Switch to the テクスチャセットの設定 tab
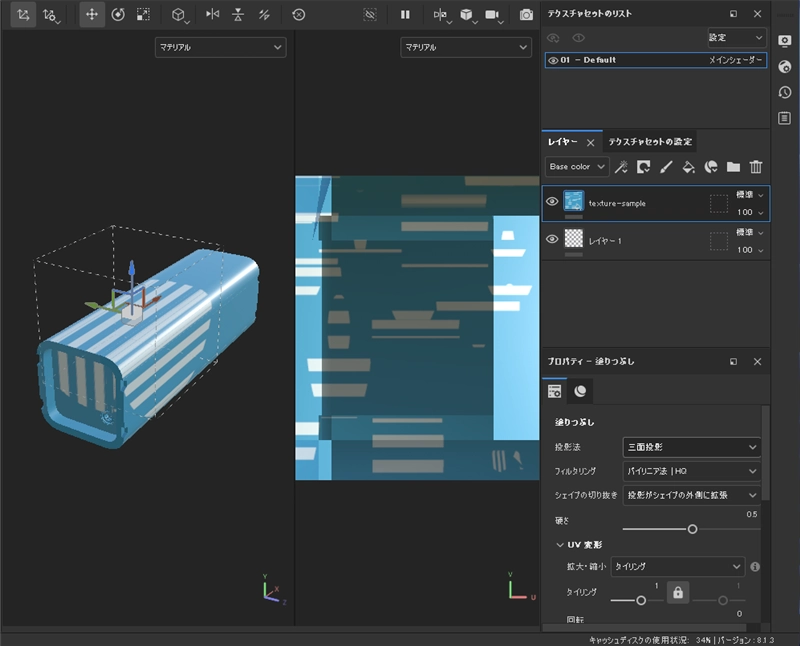This screenshot has height=646, width=800. coord(650,142)
